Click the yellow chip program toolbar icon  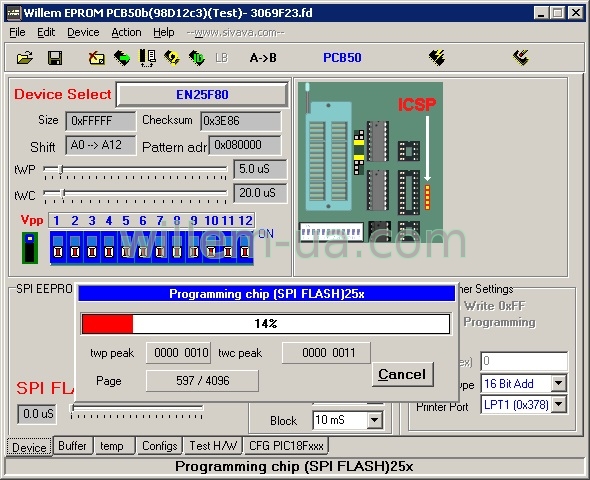click(x=172, y=58)
